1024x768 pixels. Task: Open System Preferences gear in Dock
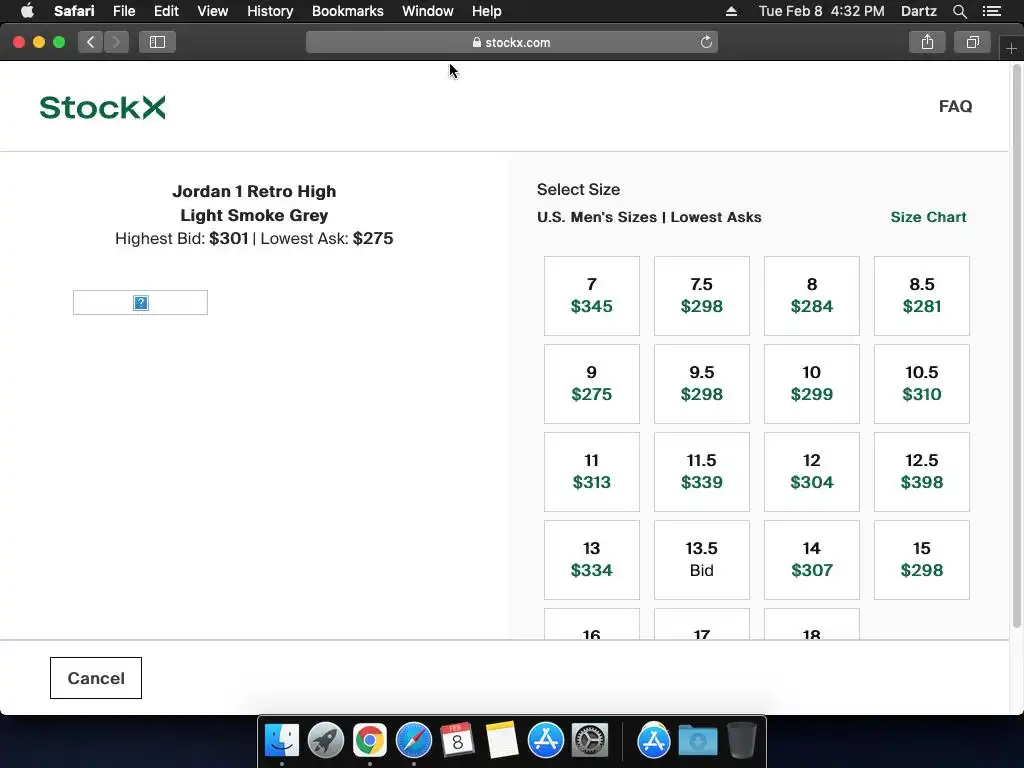[590, 741]
